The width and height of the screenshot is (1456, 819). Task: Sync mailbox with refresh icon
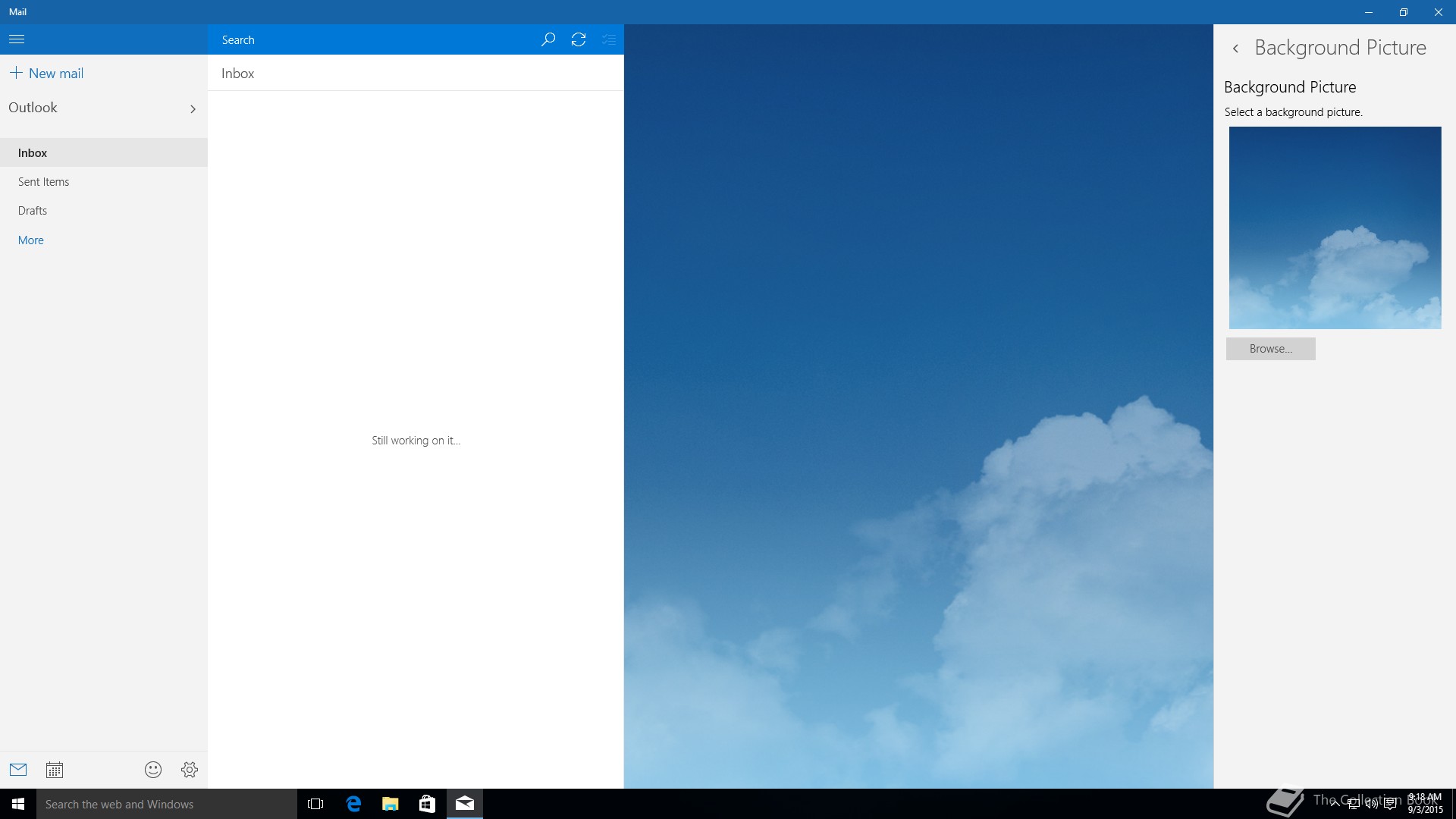(x=579, y=39)
